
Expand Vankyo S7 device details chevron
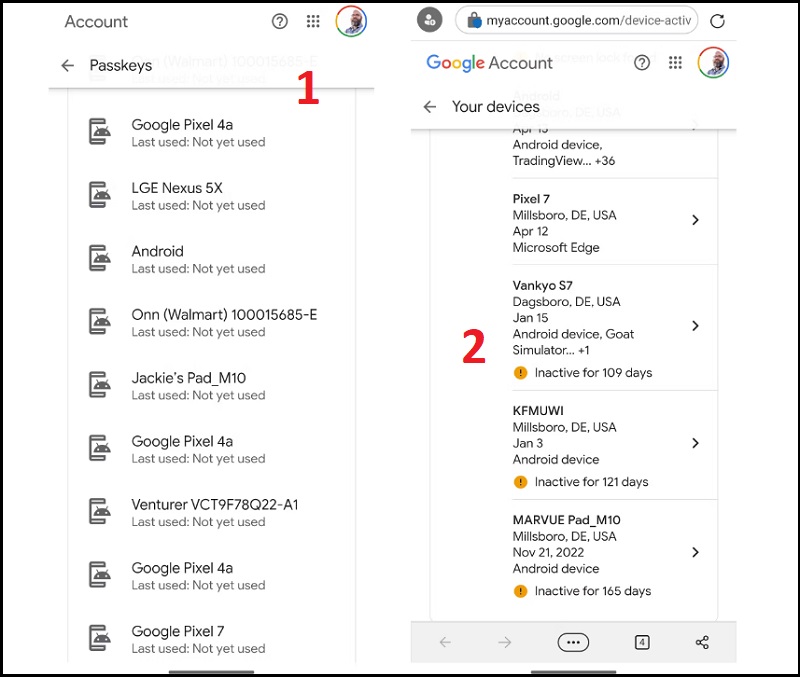695,326
